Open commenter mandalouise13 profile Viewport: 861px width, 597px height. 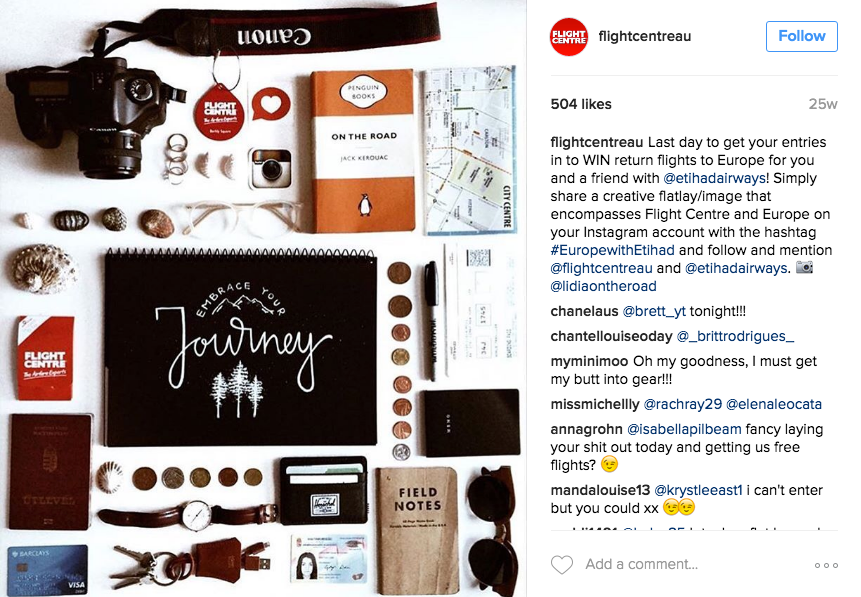coord(600,490)
